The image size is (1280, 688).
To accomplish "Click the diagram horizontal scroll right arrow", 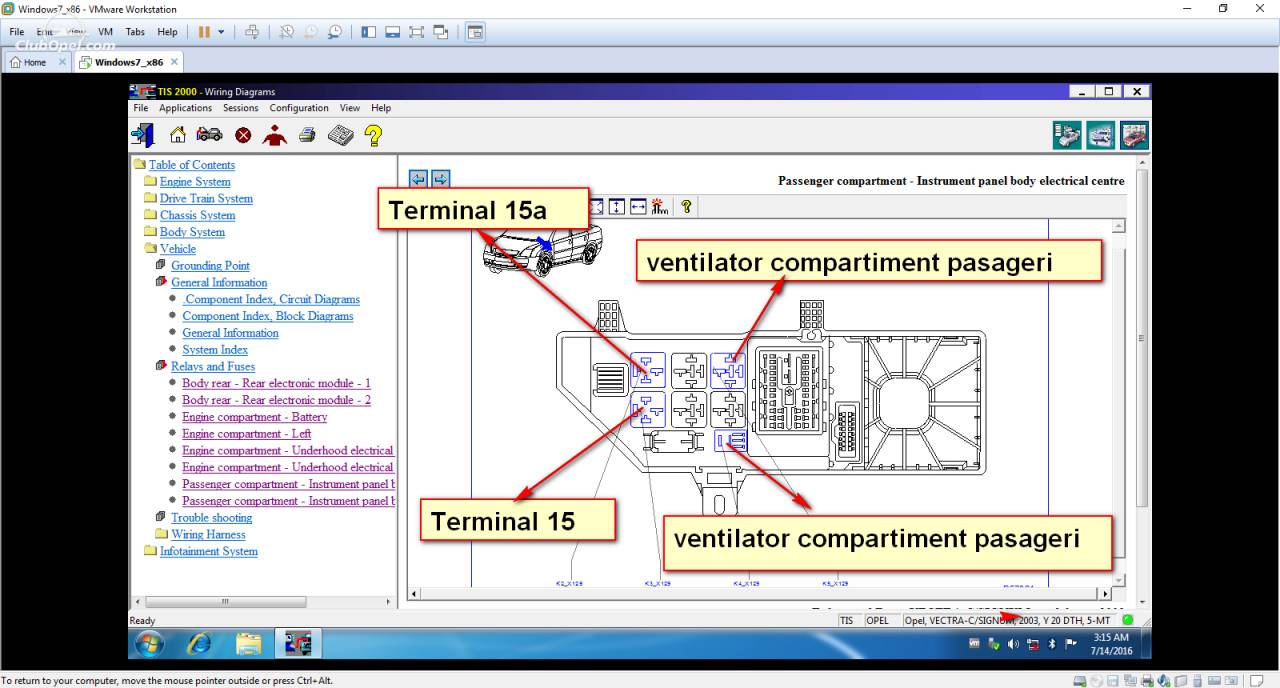I will pos(1105,593).
